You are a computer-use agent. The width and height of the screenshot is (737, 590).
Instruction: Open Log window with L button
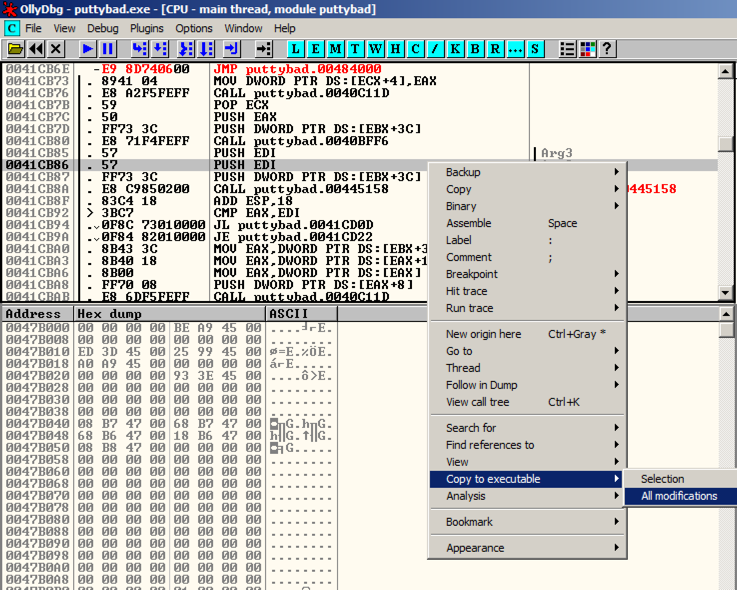295,49
